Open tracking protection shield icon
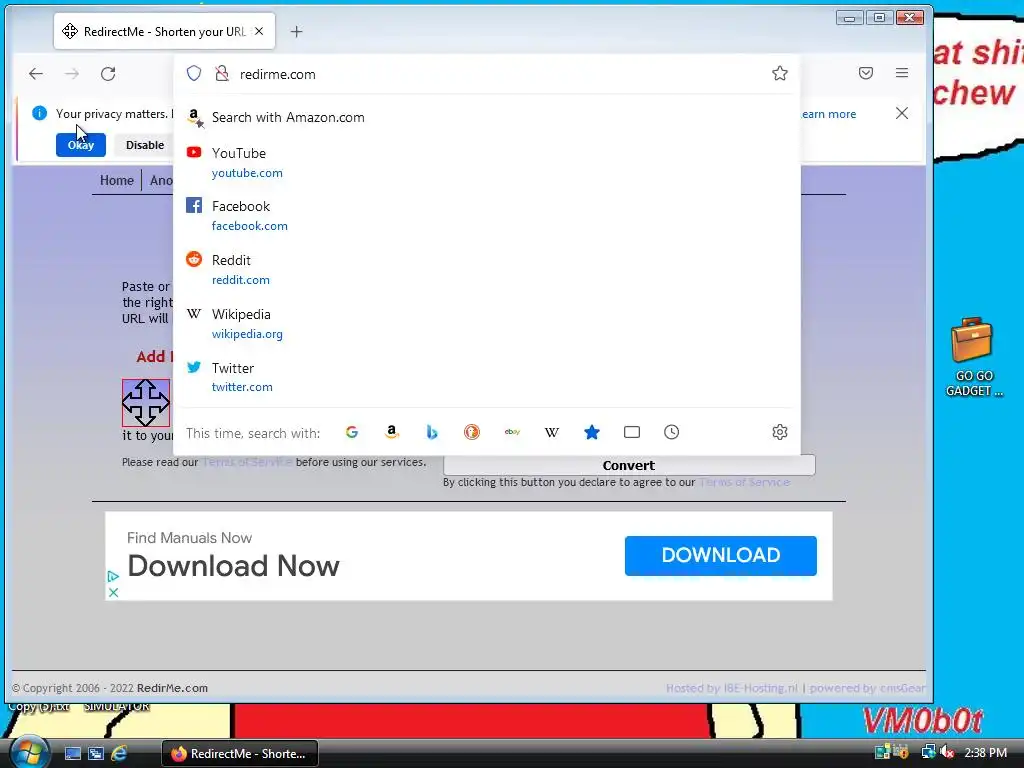Image resolution: width=1024 pixels, height=768 pixels. click(194, 73)
